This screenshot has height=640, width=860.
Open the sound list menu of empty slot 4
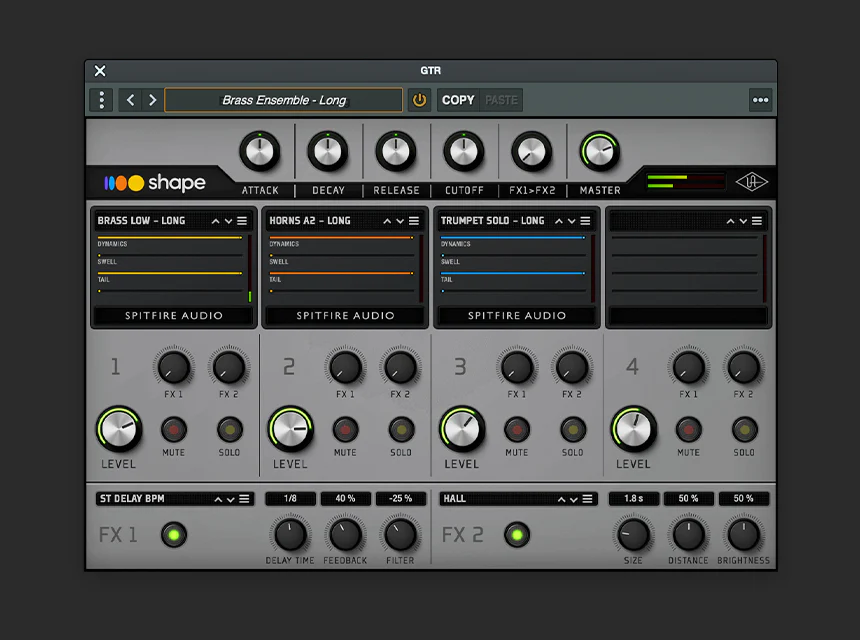tap(757, 221)
